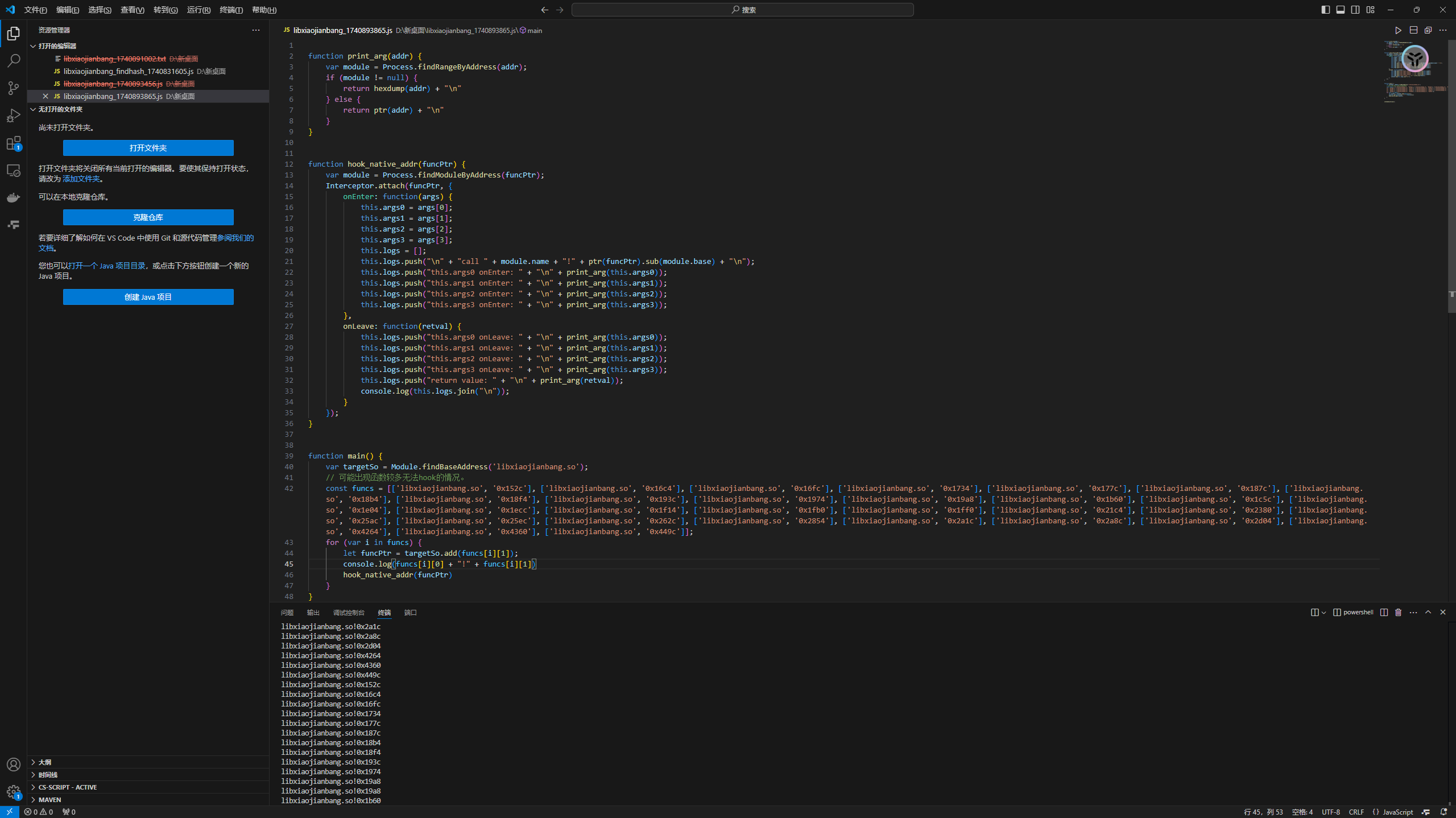Image resolution: width=1456 pixels, height=818 pixels.
Task: Collapse the Open Editors section
Action: tap(57, 46)
